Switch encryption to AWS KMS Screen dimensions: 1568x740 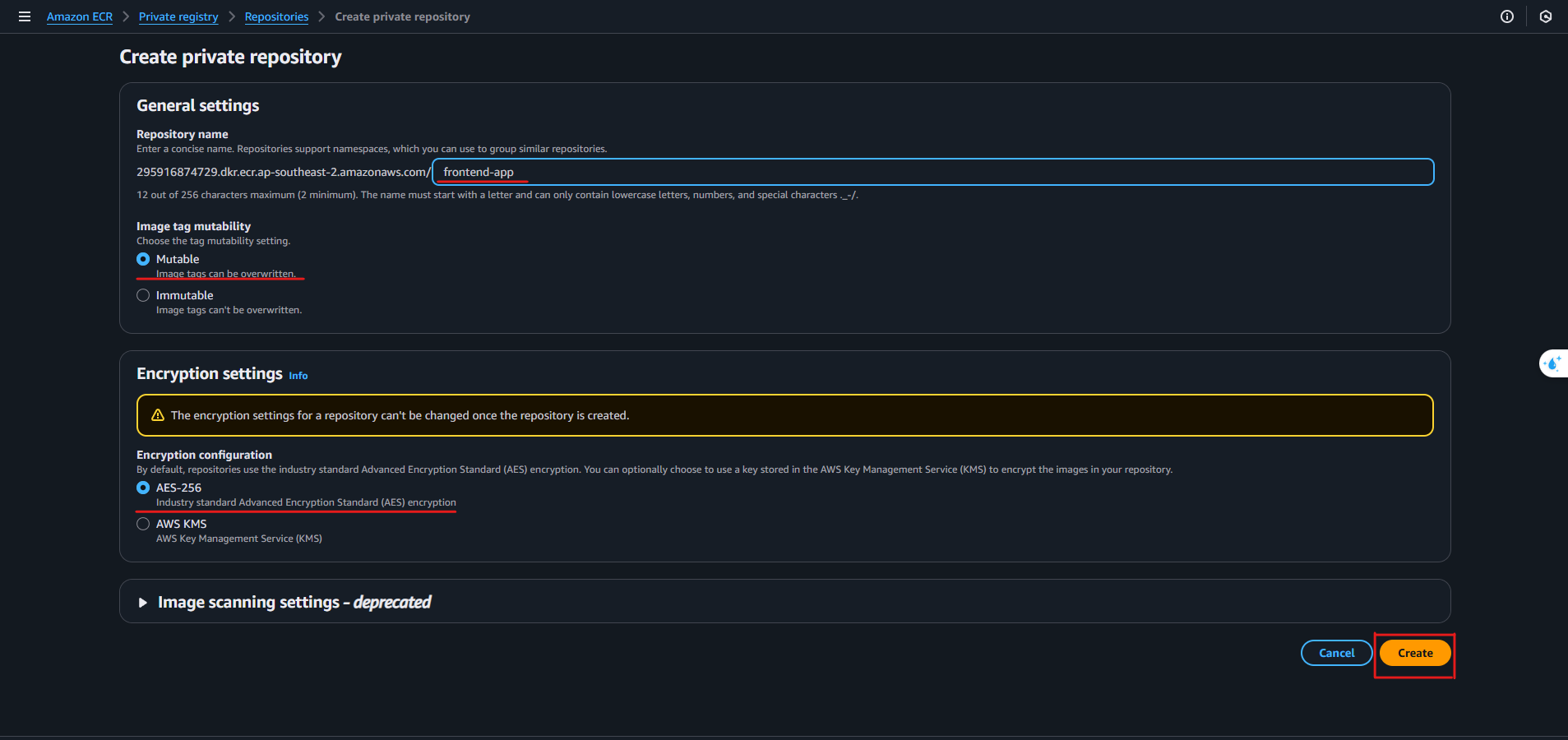point(143,524)
